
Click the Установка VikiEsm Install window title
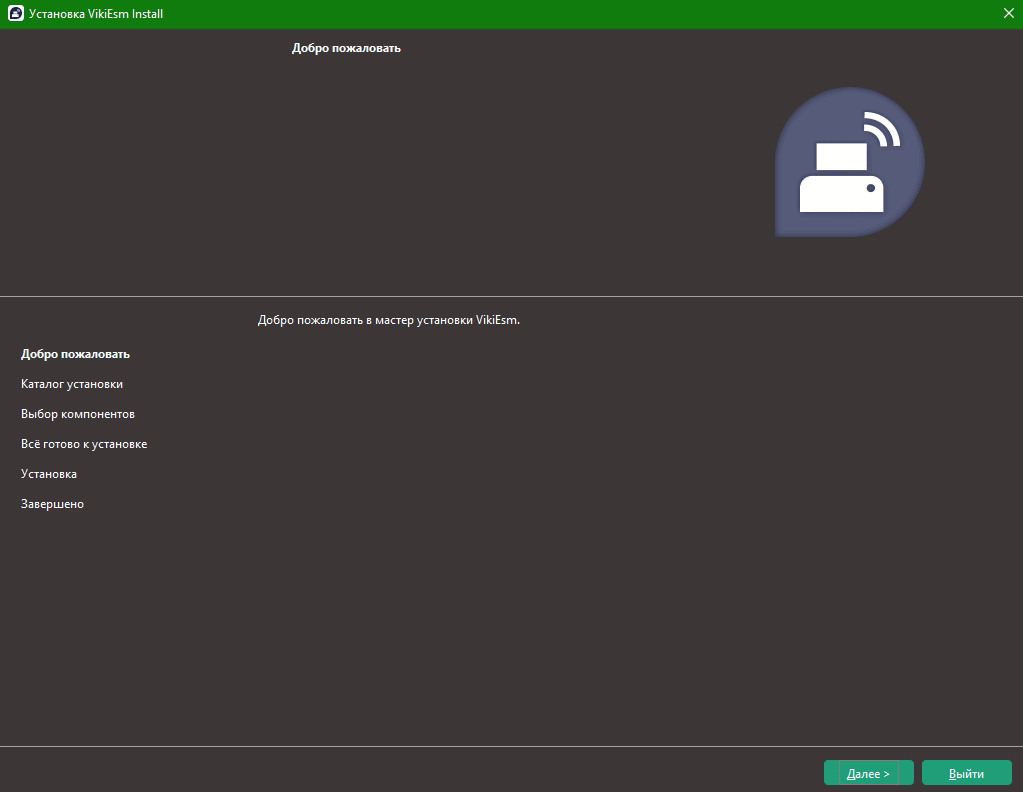96,14
